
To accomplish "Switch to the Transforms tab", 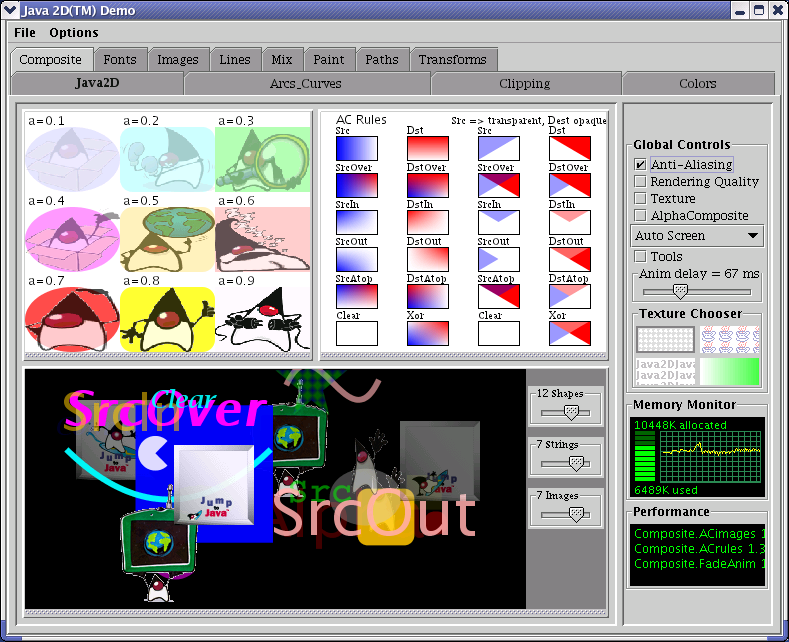I will pyautogui.click(x=452, y=59).
